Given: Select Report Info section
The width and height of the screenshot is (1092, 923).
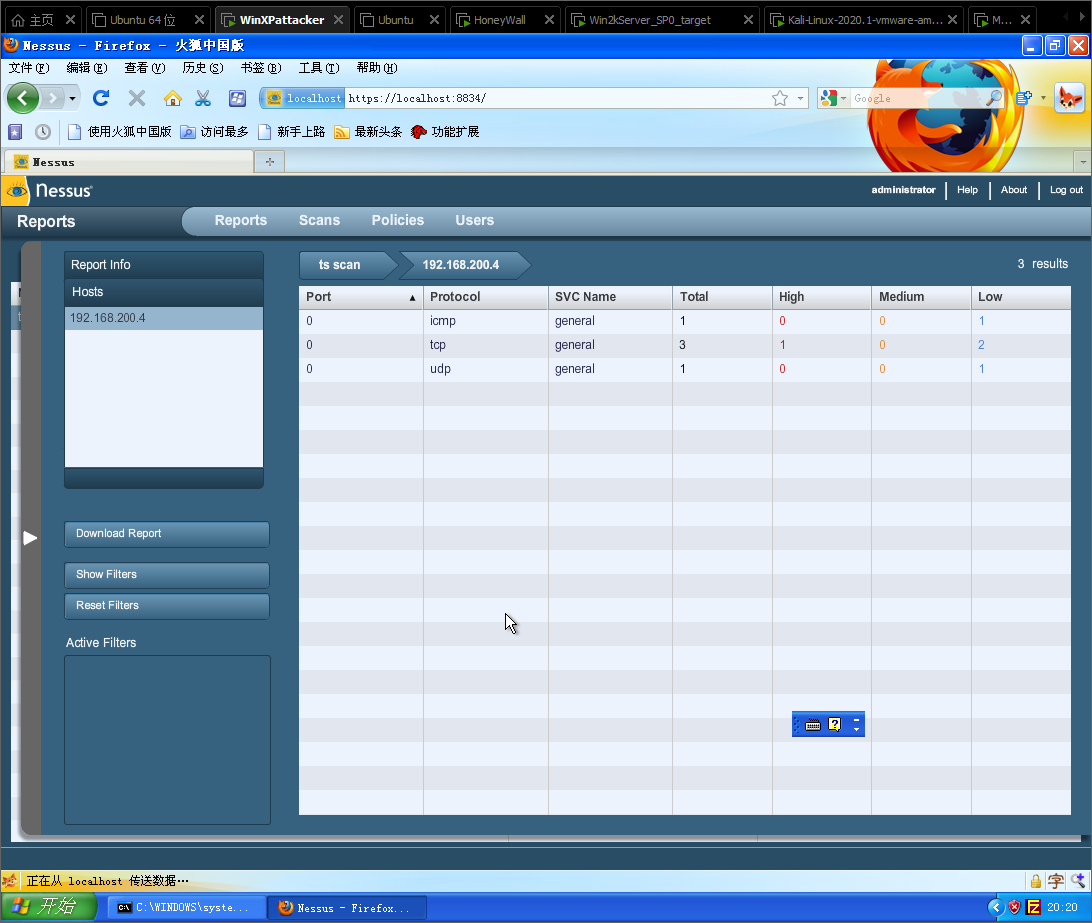Looking at the screenshot, I should tap(164, 265).
